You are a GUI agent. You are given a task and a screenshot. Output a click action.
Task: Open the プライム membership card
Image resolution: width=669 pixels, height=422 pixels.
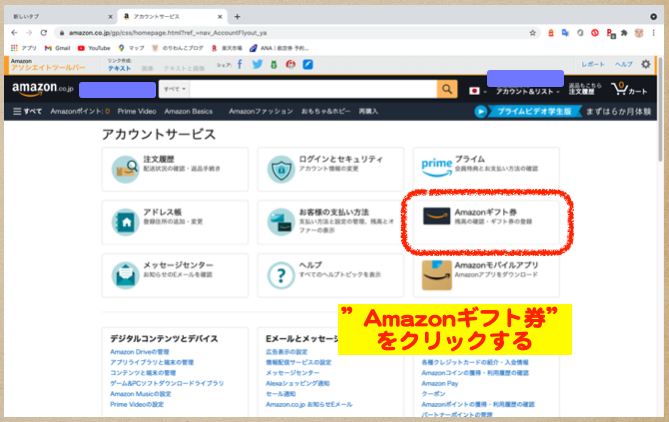486,169
